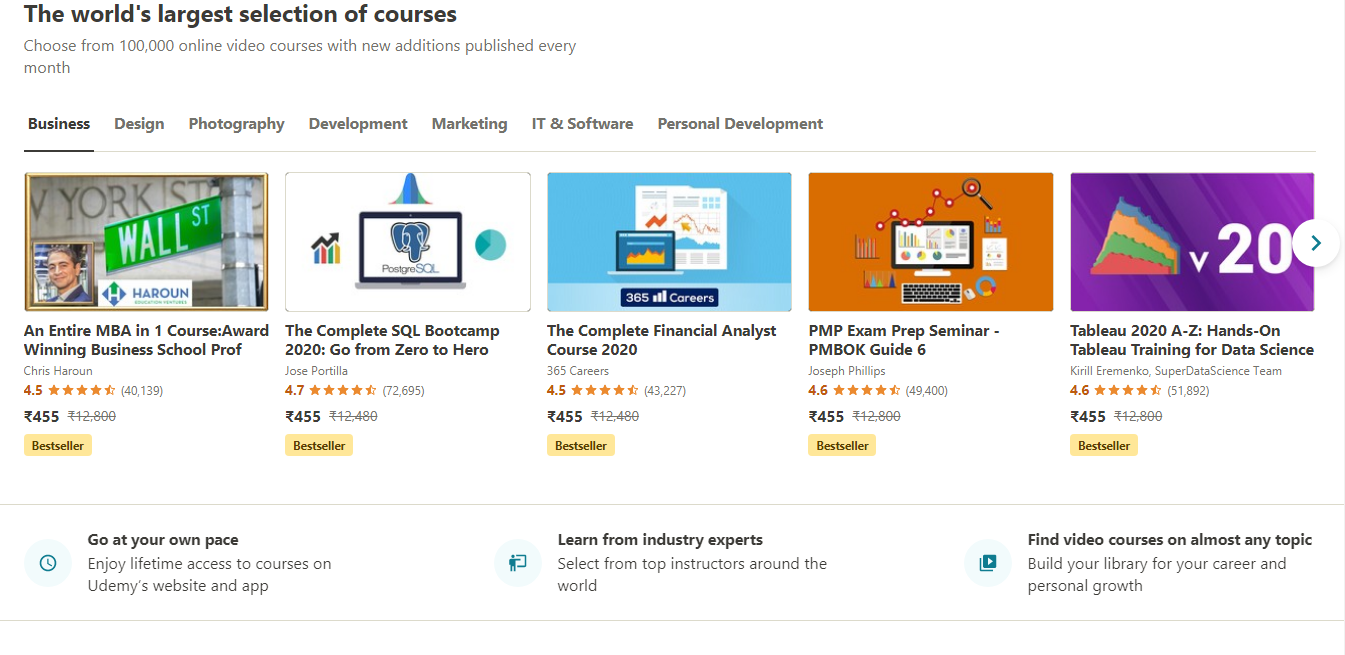This screenshot has width=1345, height=655.
Task: Click the instructor icon beside Learn from industry experts
Action: coord(518,563)
